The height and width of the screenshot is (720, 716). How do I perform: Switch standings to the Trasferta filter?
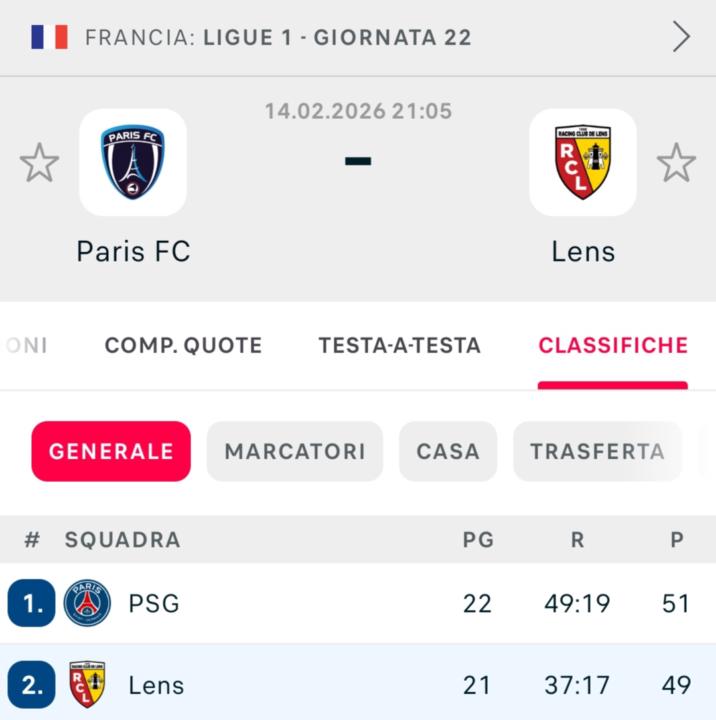click(597, 451)
